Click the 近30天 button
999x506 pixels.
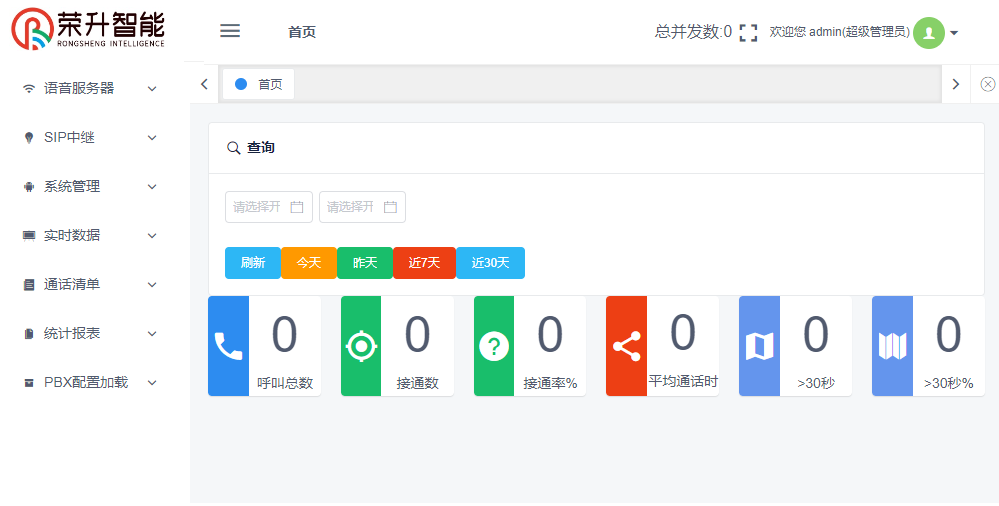pos(491,263)
